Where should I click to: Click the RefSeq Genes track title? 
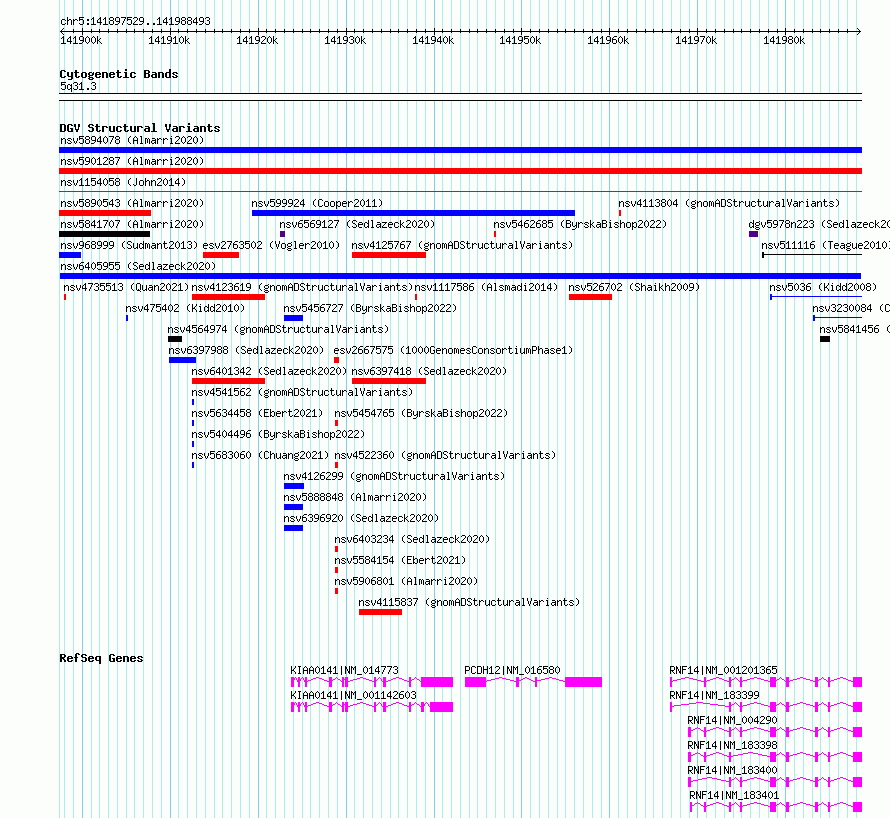pos(101,658)
